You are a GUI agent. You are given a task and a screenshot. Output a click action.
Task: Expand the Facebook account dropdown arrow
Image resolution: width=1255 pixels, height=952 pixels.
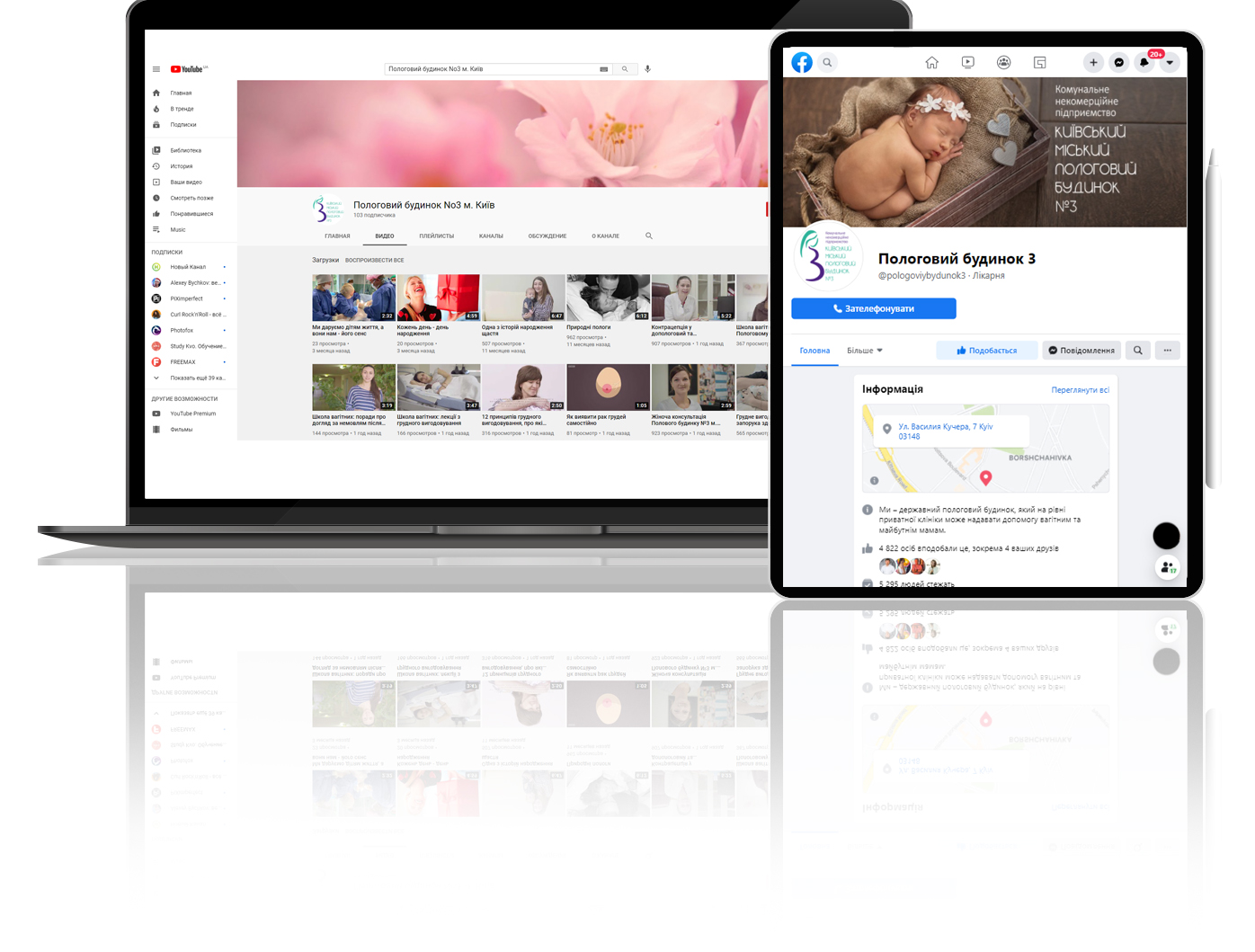(x=1169, y=62)
